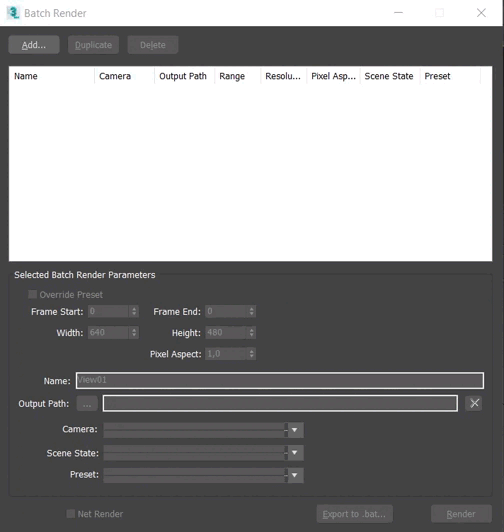Click the Export to .bat... button
504x532 pixels.
pos(355,514)
